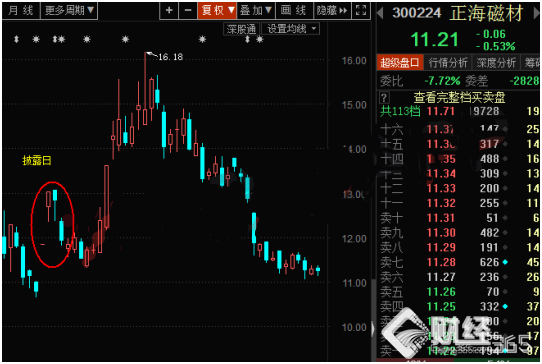Click the question mark help icon
Image resolution: width=542 pixels, height=364 pixels.
[384, 97]
